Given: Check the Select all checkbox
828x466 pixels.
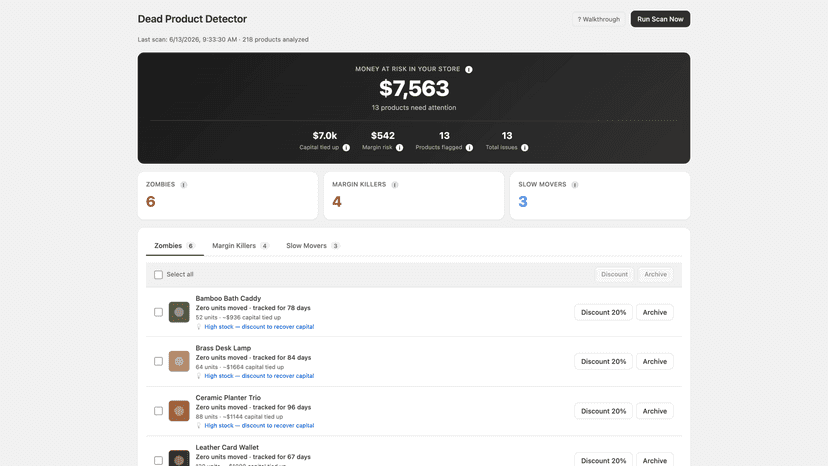Looking at the screenshot, I should [158, 275].
